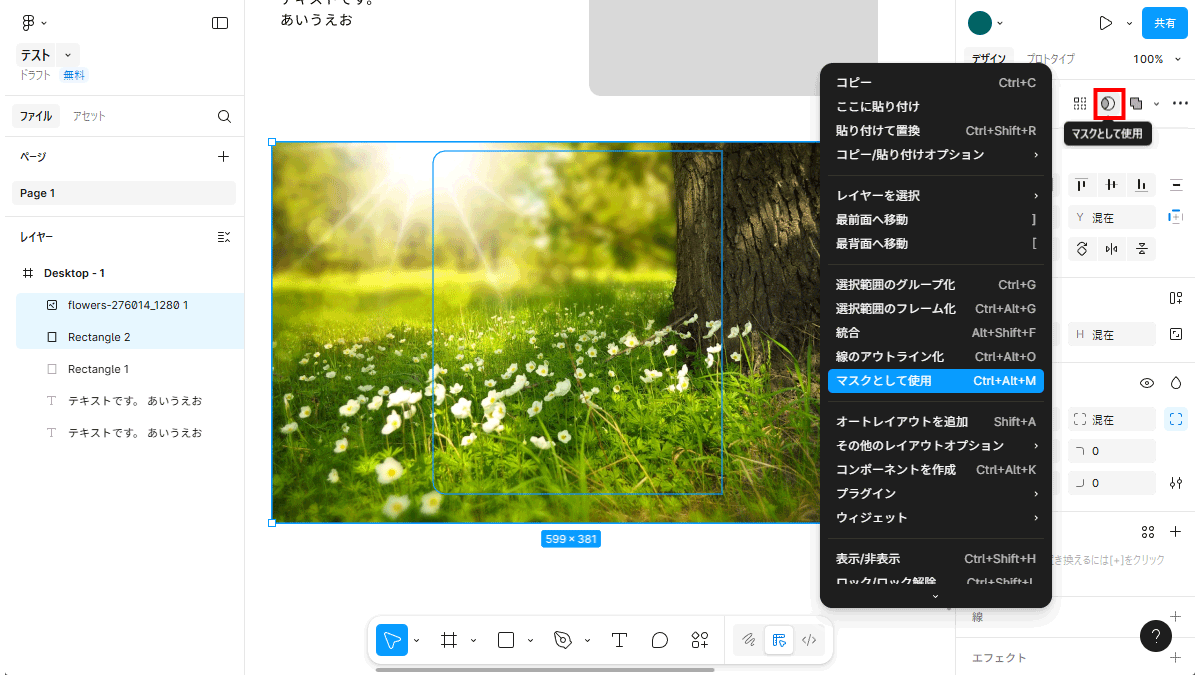Click the Figma main menu logo
This screenshot has width=1200, height=675.
[28, 23]
